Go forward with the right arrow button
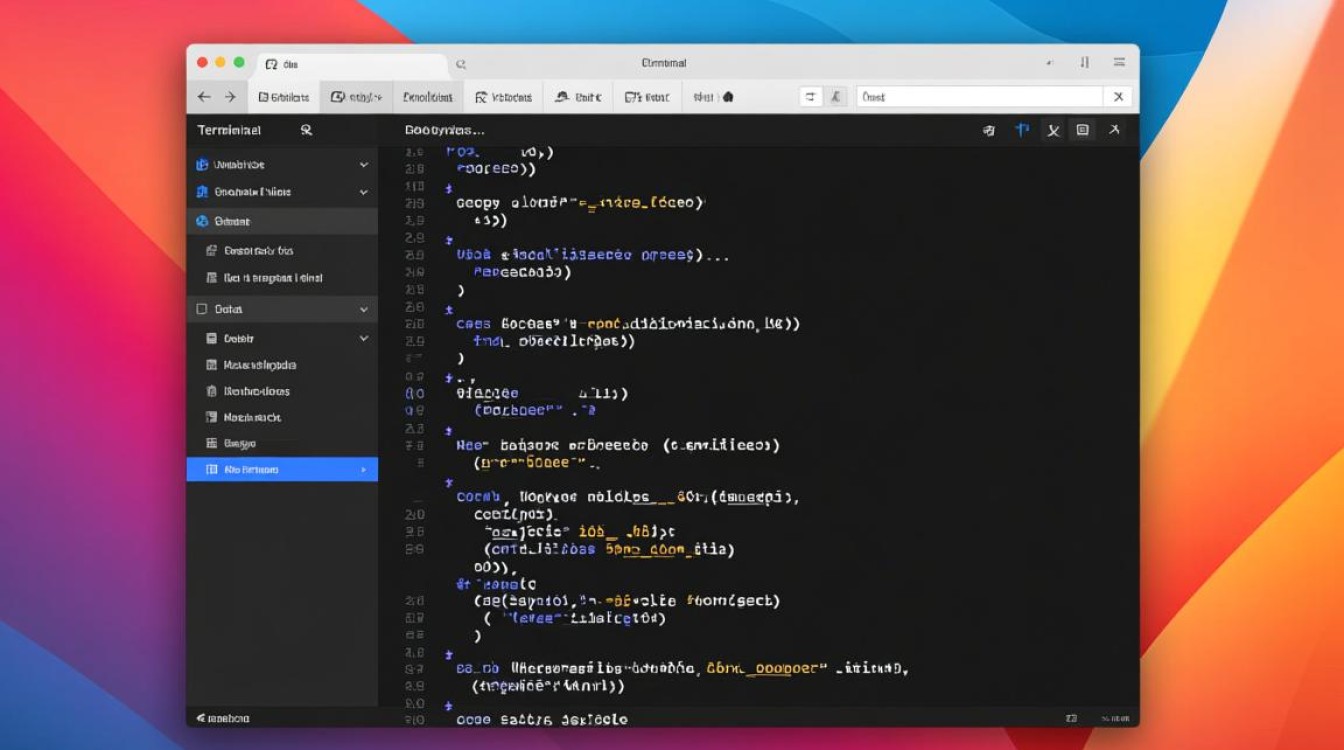This screenshot has width=1344, height=750. pos(230,97)
